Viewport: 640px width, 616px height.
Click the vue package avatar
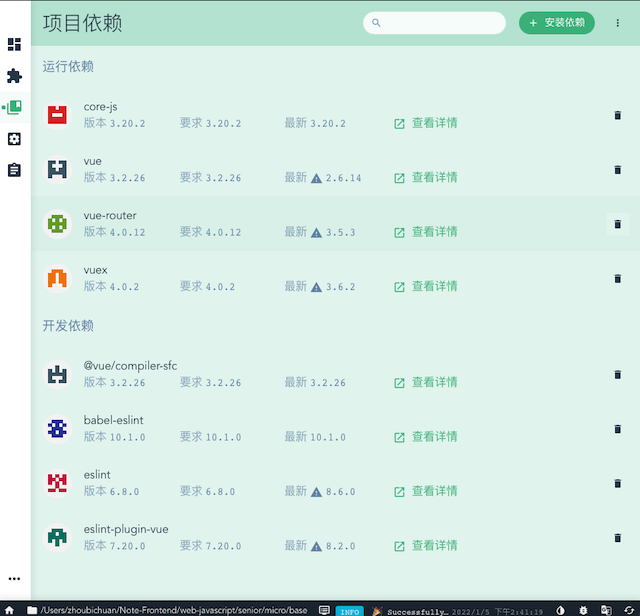[57, 169]
